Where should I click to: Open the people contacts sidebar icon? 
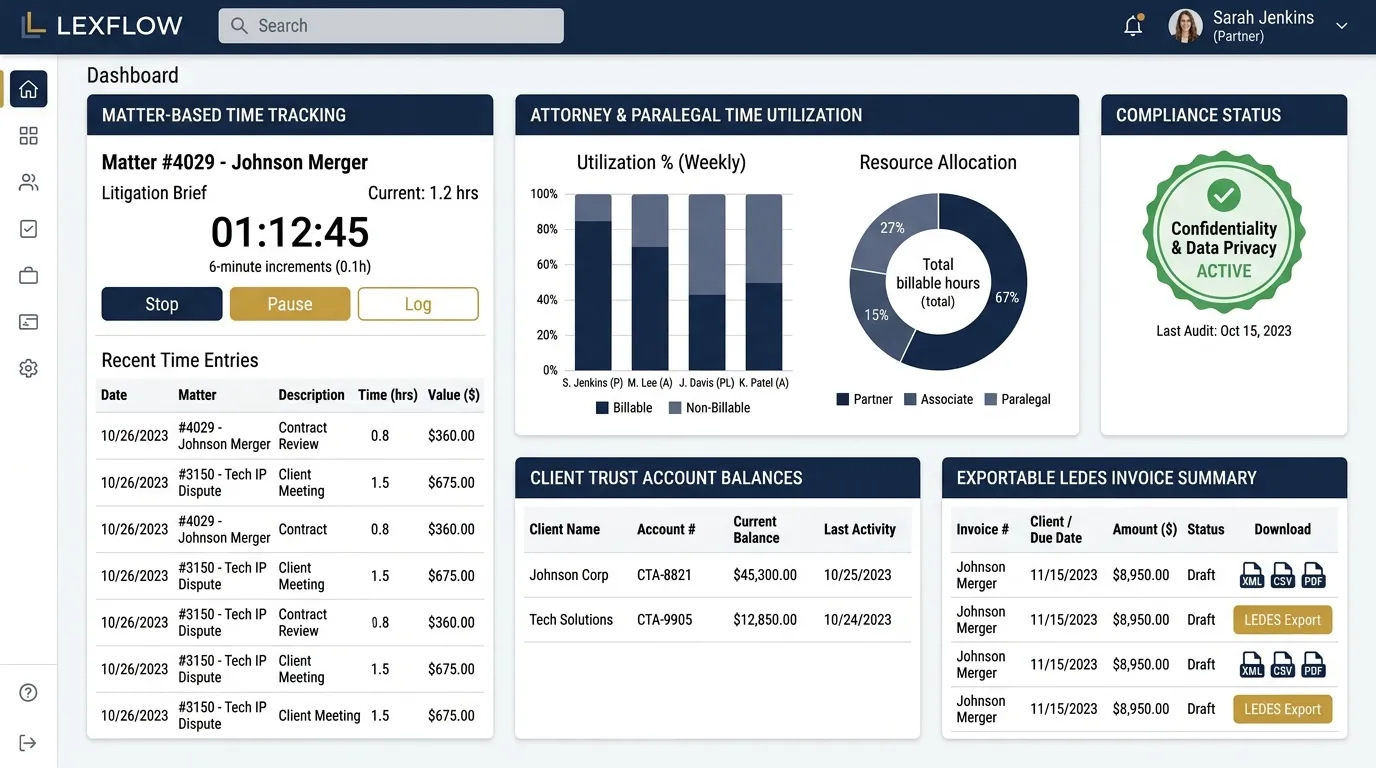(28, 182)
